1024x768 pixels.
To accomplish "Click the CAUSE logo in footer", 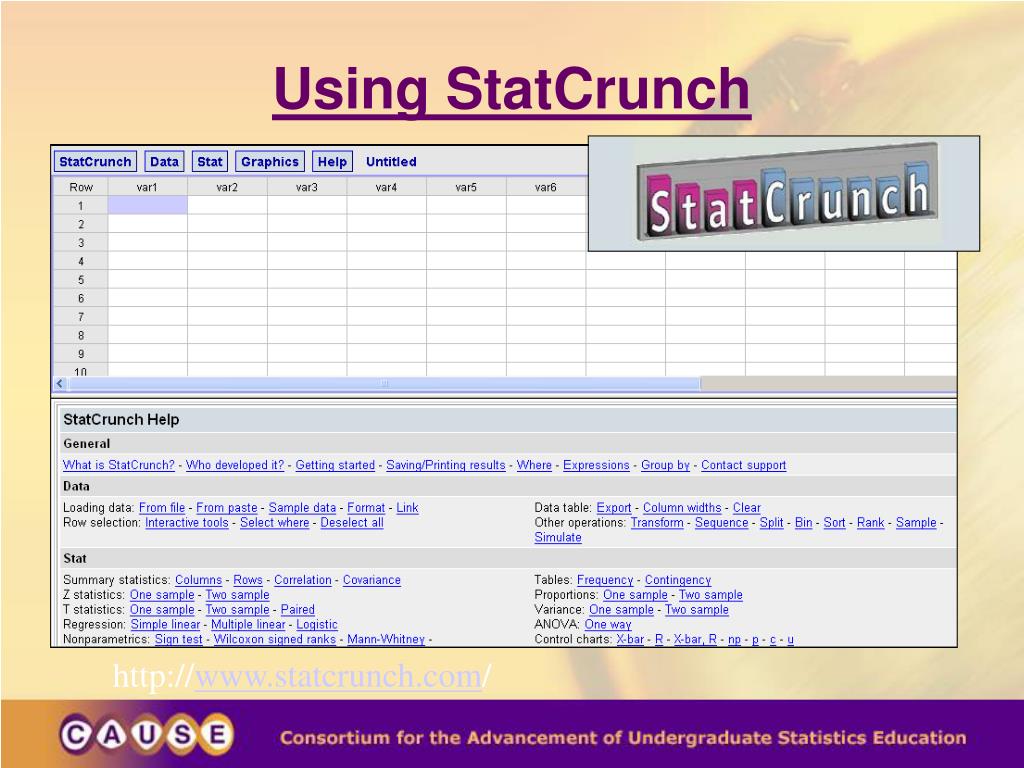I will [146, 735].
